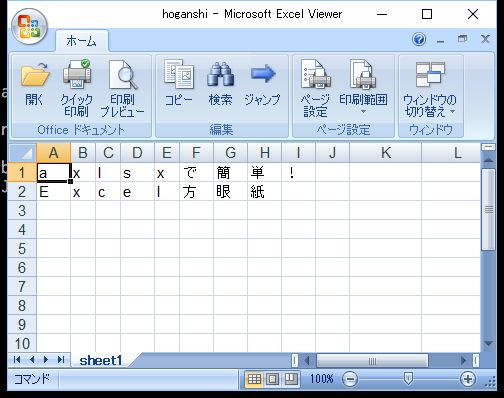Close the workbook inner window
The image size is (504, 398).
(x=485, y=39)
